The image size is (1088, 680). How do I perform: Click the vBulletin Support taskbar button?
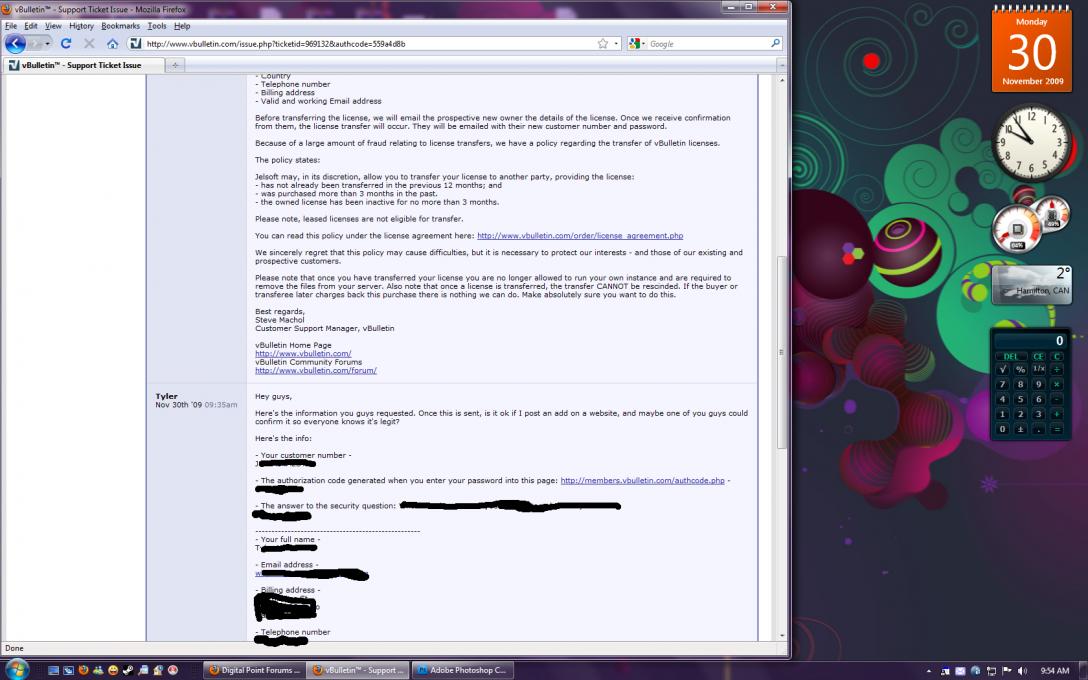click(x=358, y=670)
